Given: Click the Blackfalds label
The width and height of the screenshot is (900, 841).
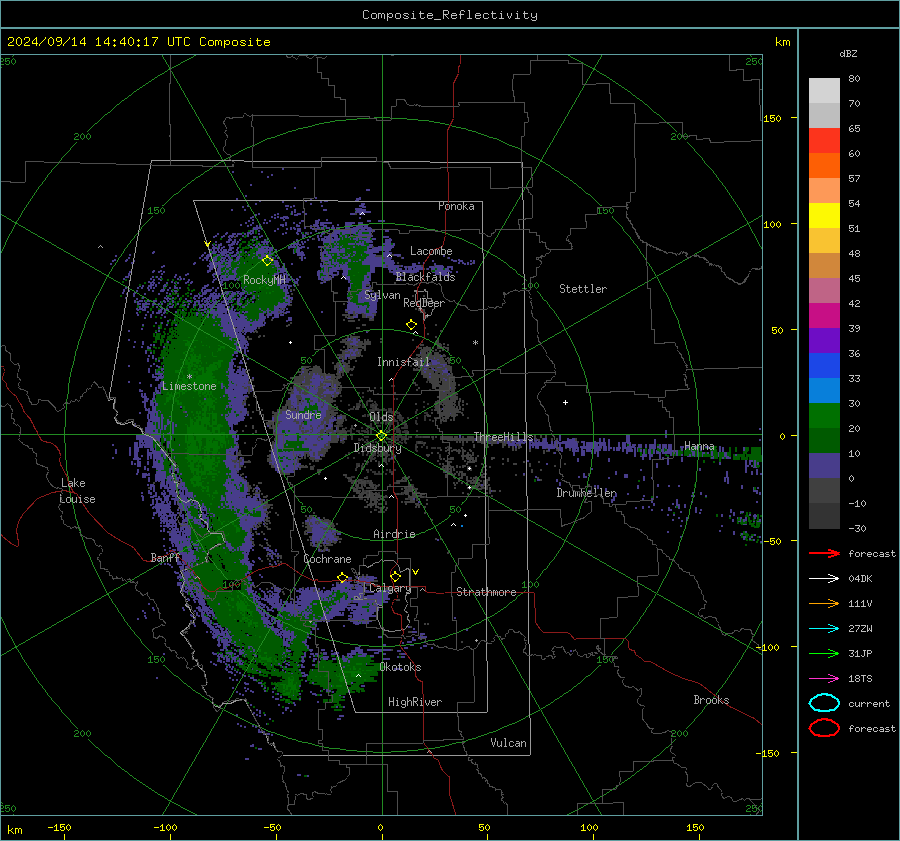Looking at the screenshot, I should pos(425,277).
